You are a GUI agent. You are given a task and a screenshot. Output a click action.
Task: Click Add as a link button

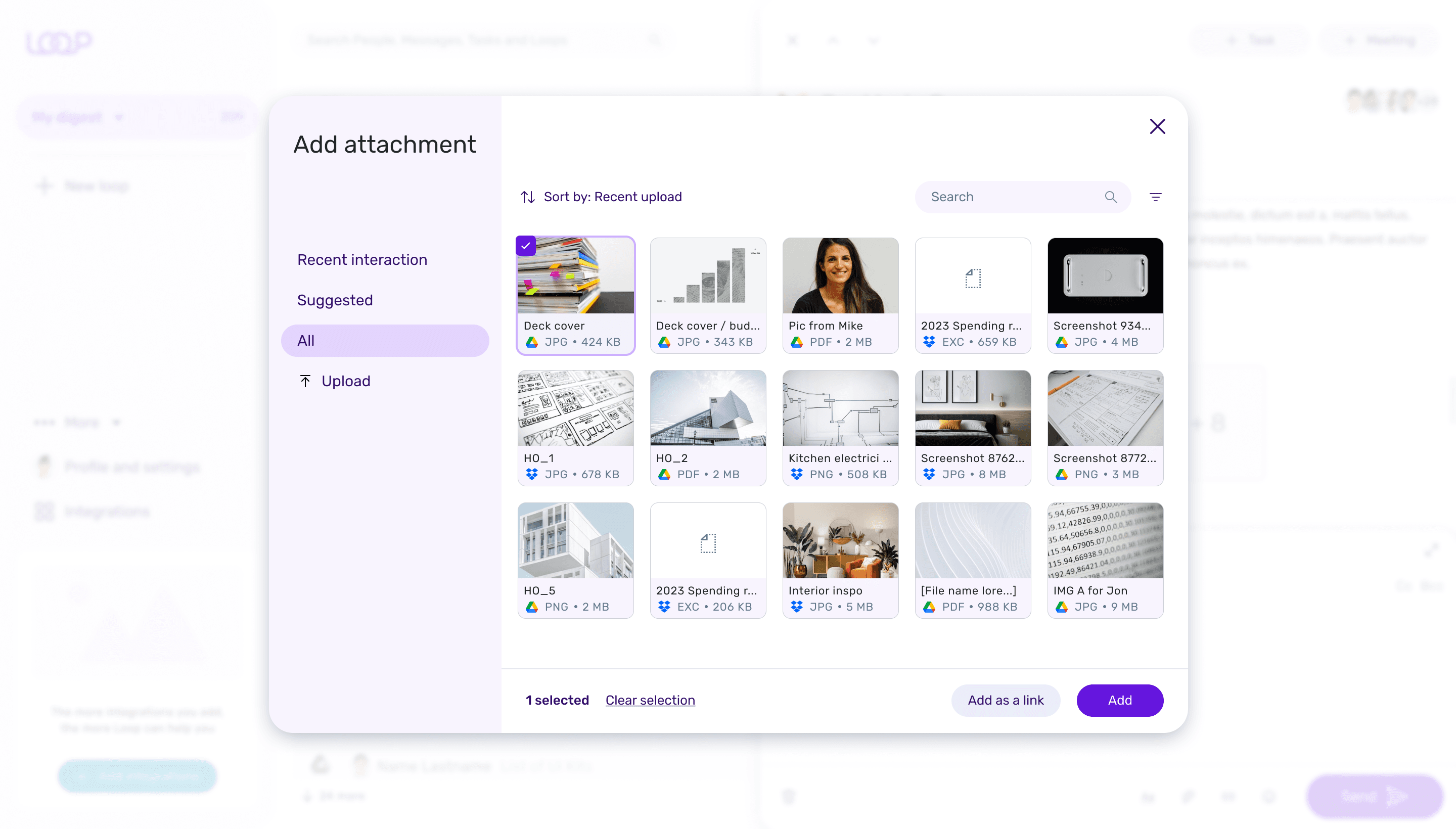[1005, 700]
